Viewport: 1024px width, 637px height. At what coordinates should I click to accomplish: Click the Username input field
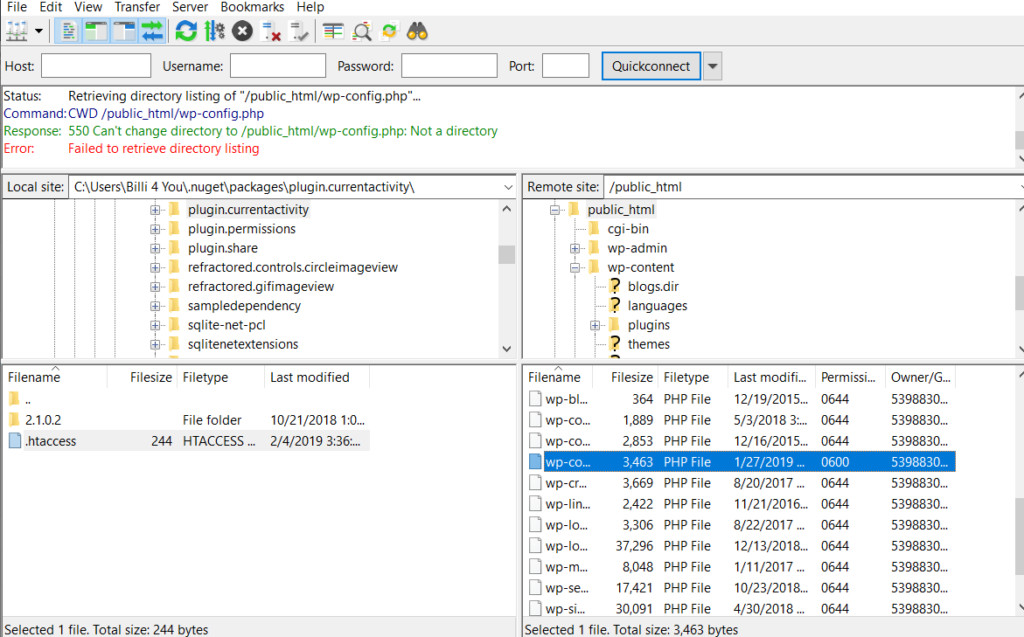278,66
